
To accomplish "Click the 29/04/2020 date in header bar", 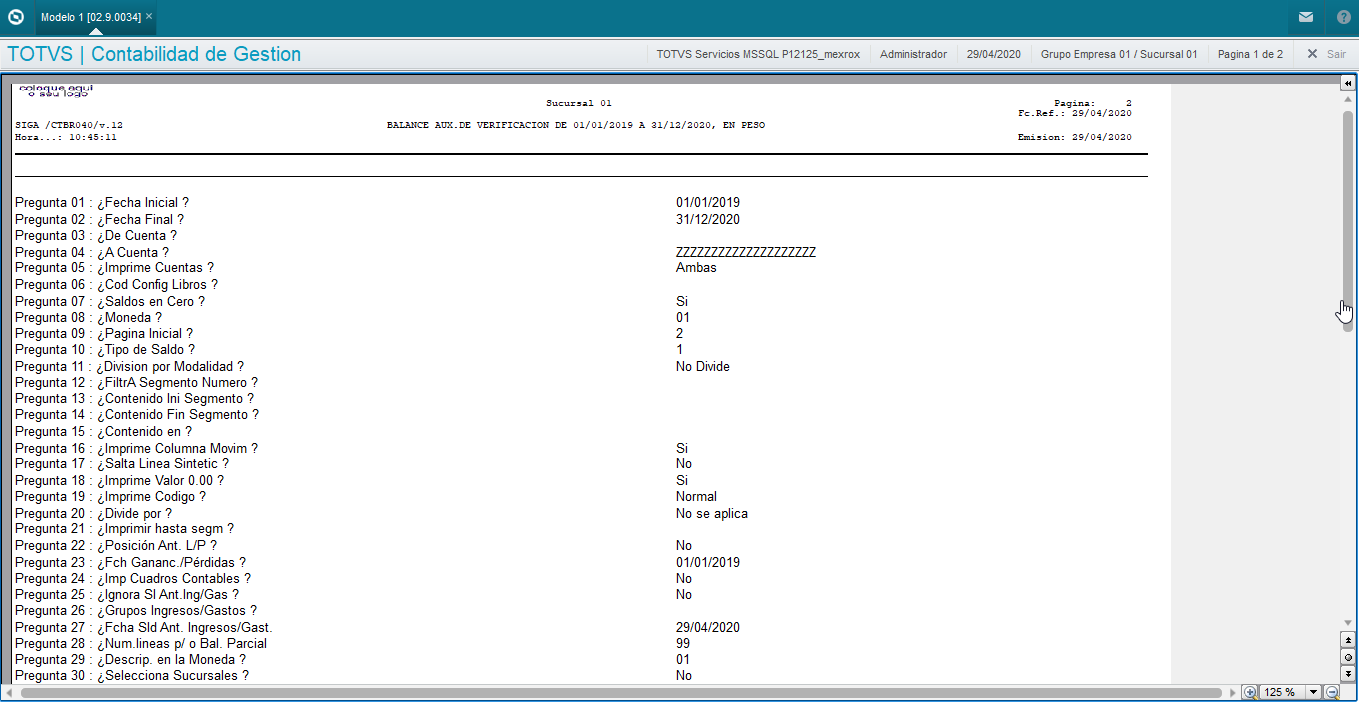I will pyautogui.click(x=994, y=54).
